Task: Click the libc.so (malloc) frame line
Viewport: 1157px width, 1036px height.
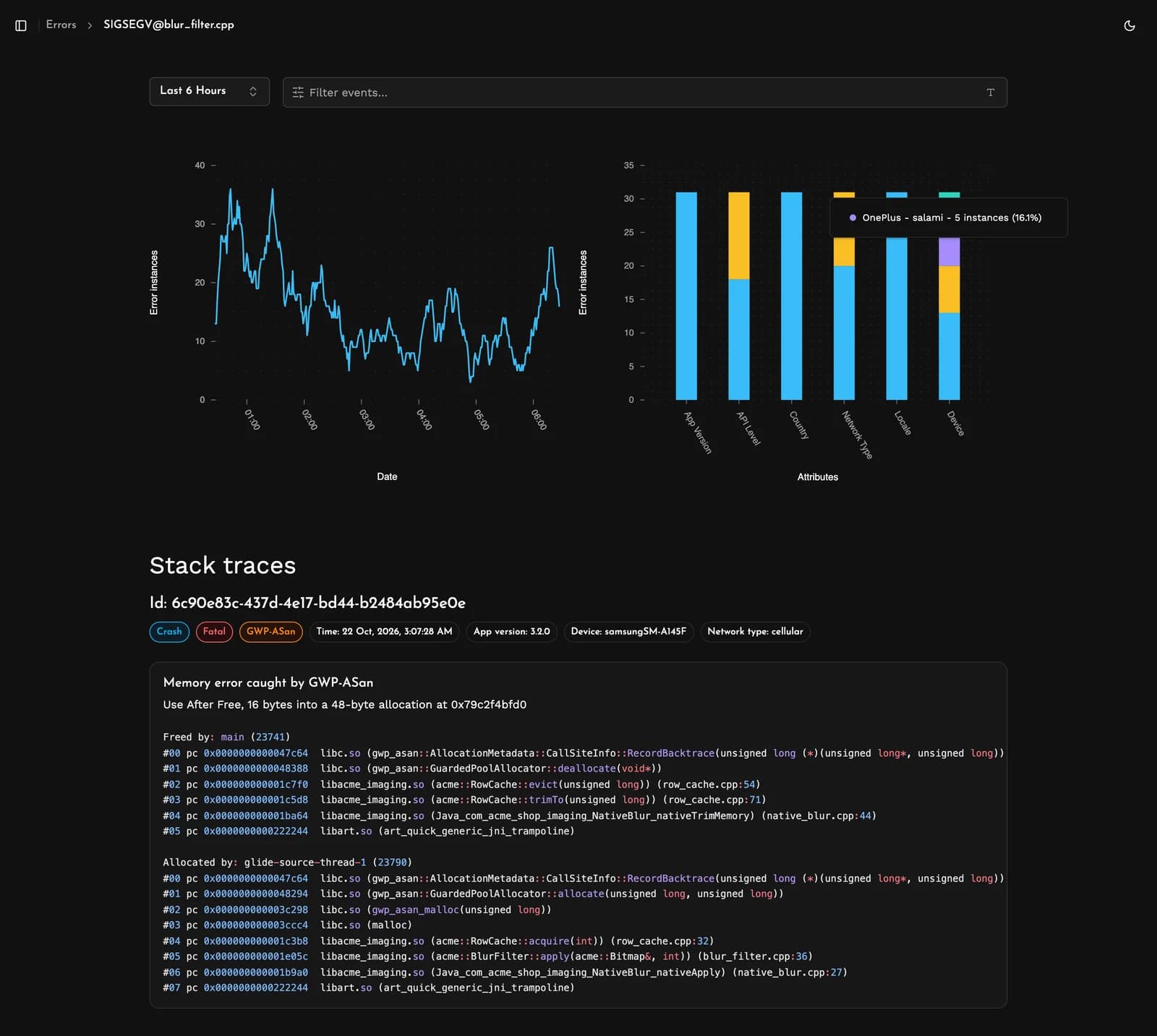Action: (287, 925)
